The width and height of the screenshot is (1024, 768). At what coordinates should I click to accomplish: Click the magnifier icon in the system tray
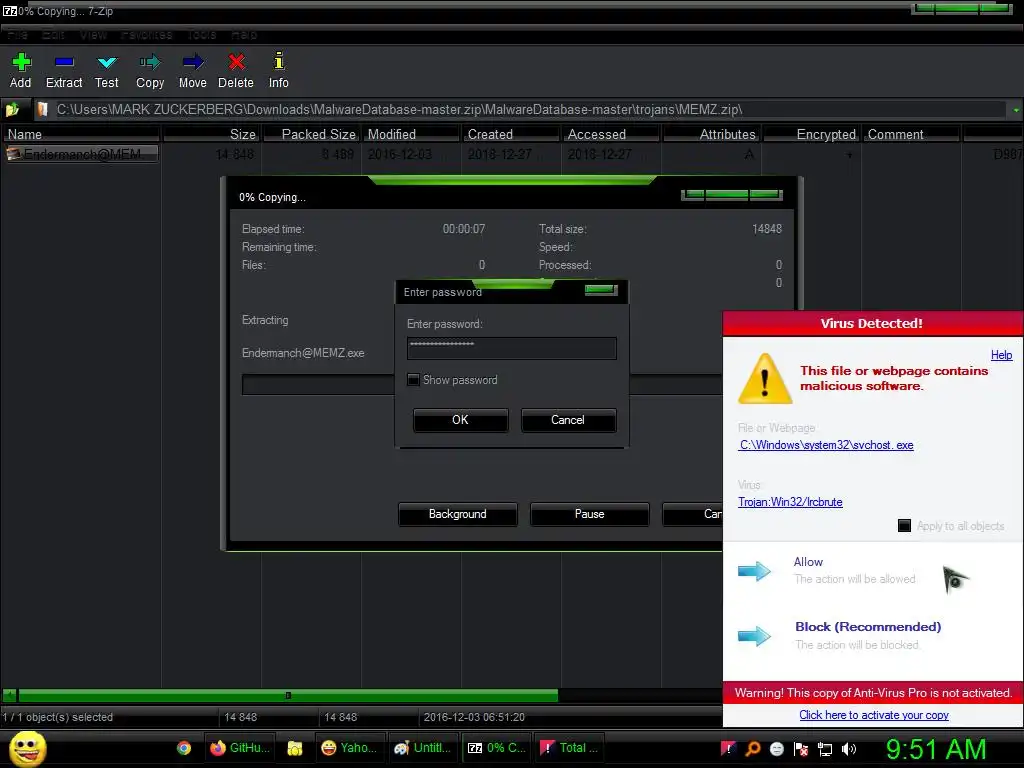tap(753, 749)
